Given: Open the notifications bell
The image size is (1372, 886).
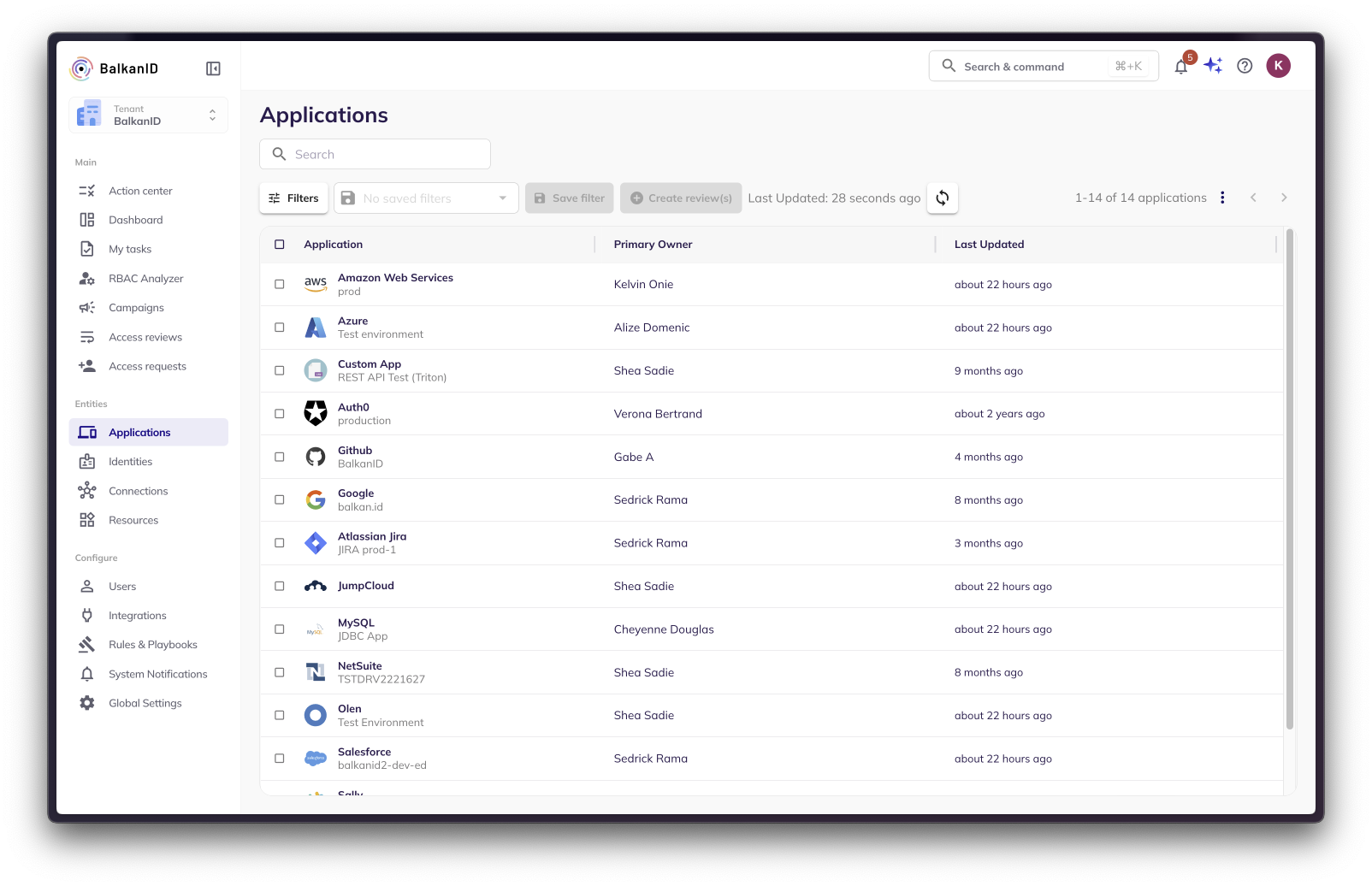Looking at the screenshot, I should [x=1180, y=67].
